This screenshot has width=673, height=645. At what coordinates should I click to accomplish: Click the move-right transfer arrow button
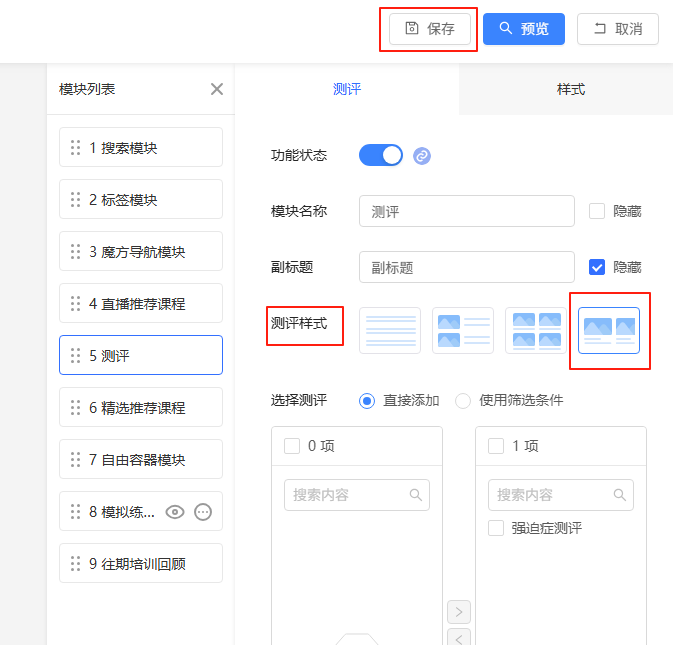click(459, 612)
